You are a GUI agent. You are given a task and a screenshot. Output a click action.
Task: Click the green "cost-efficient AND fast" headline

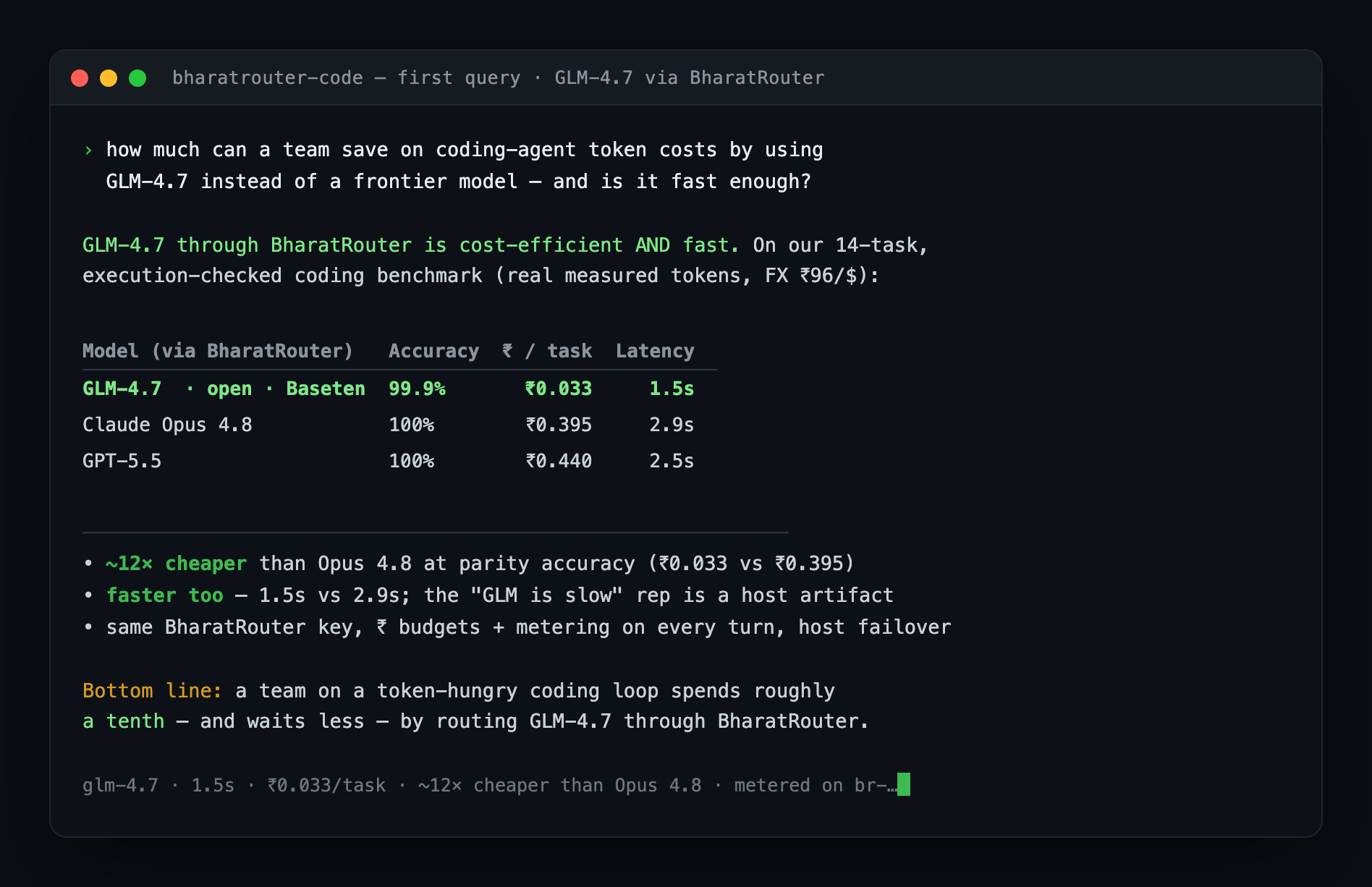pos(410,245)
